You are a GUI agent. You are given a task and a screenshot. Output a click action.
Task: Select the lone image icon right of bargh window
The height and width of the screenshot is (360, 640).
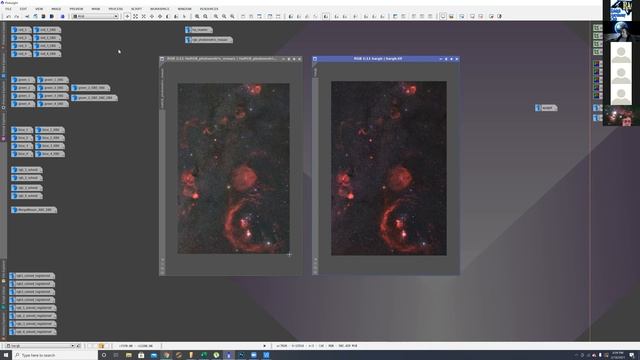[x=546, y=108]
